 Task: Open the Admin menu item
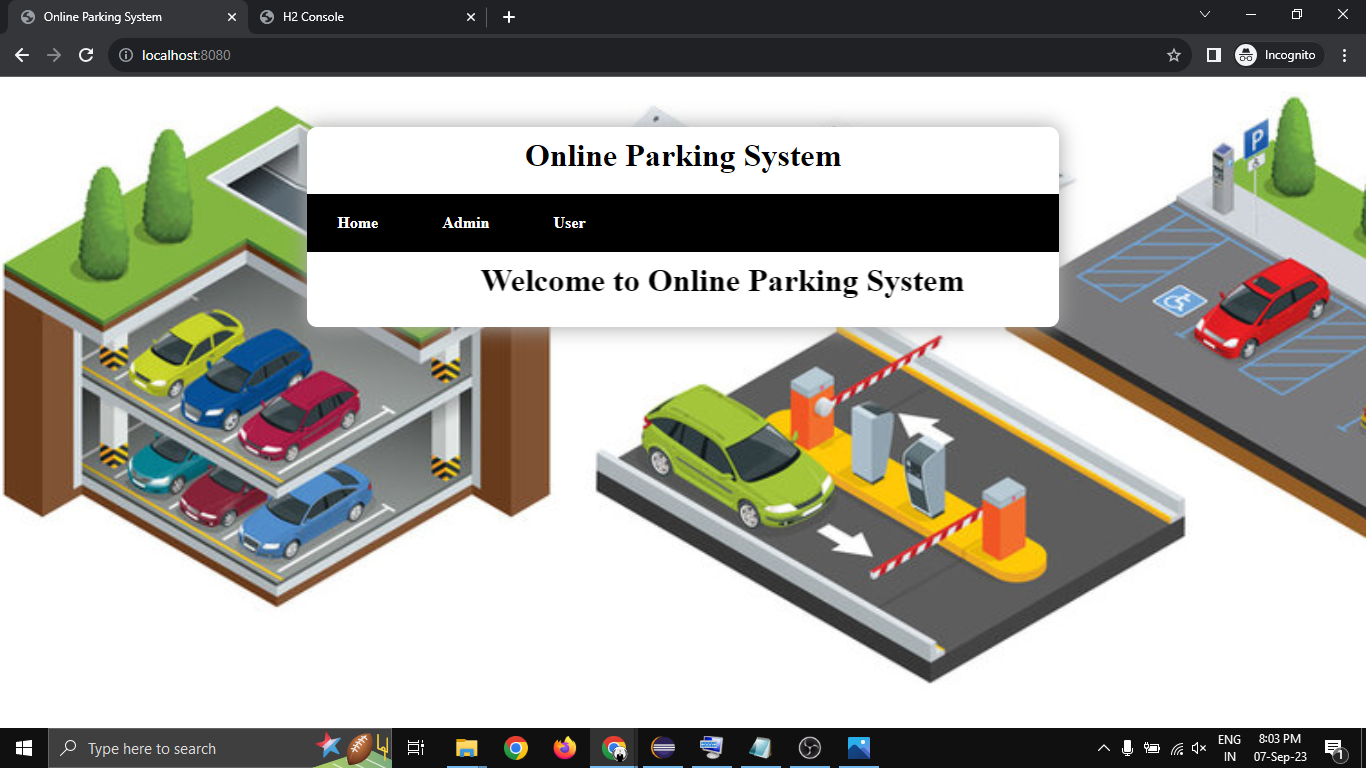pos(466,223)
